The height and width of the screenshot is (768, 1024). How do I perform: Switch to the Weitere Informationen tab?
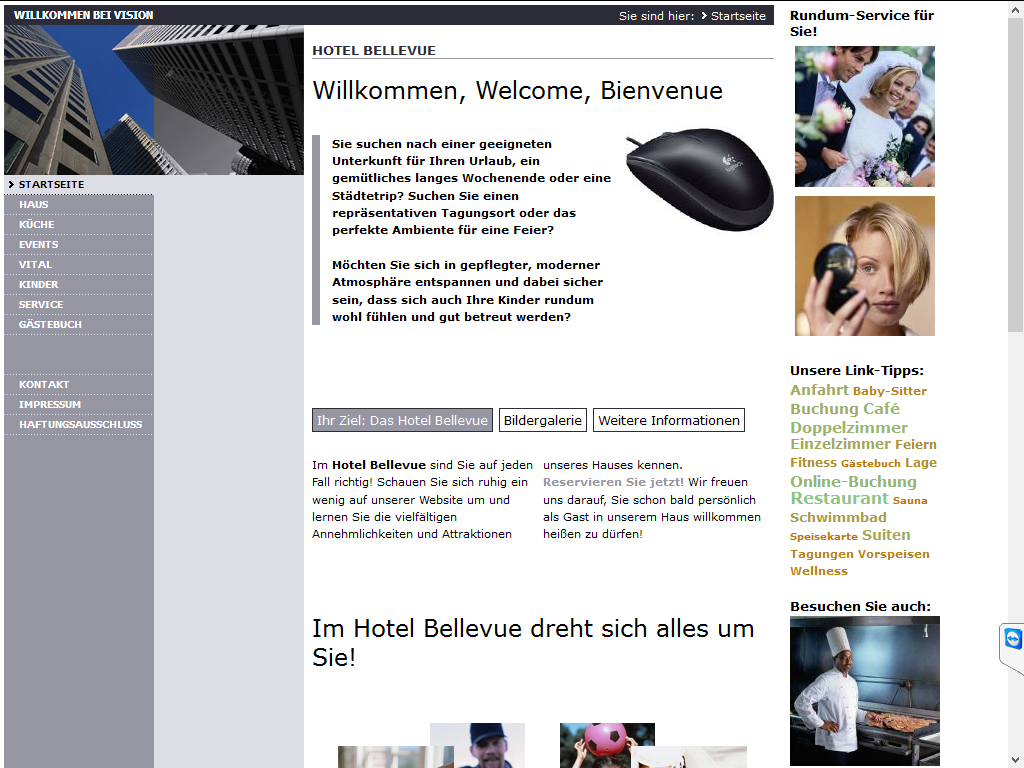[669, 421]
